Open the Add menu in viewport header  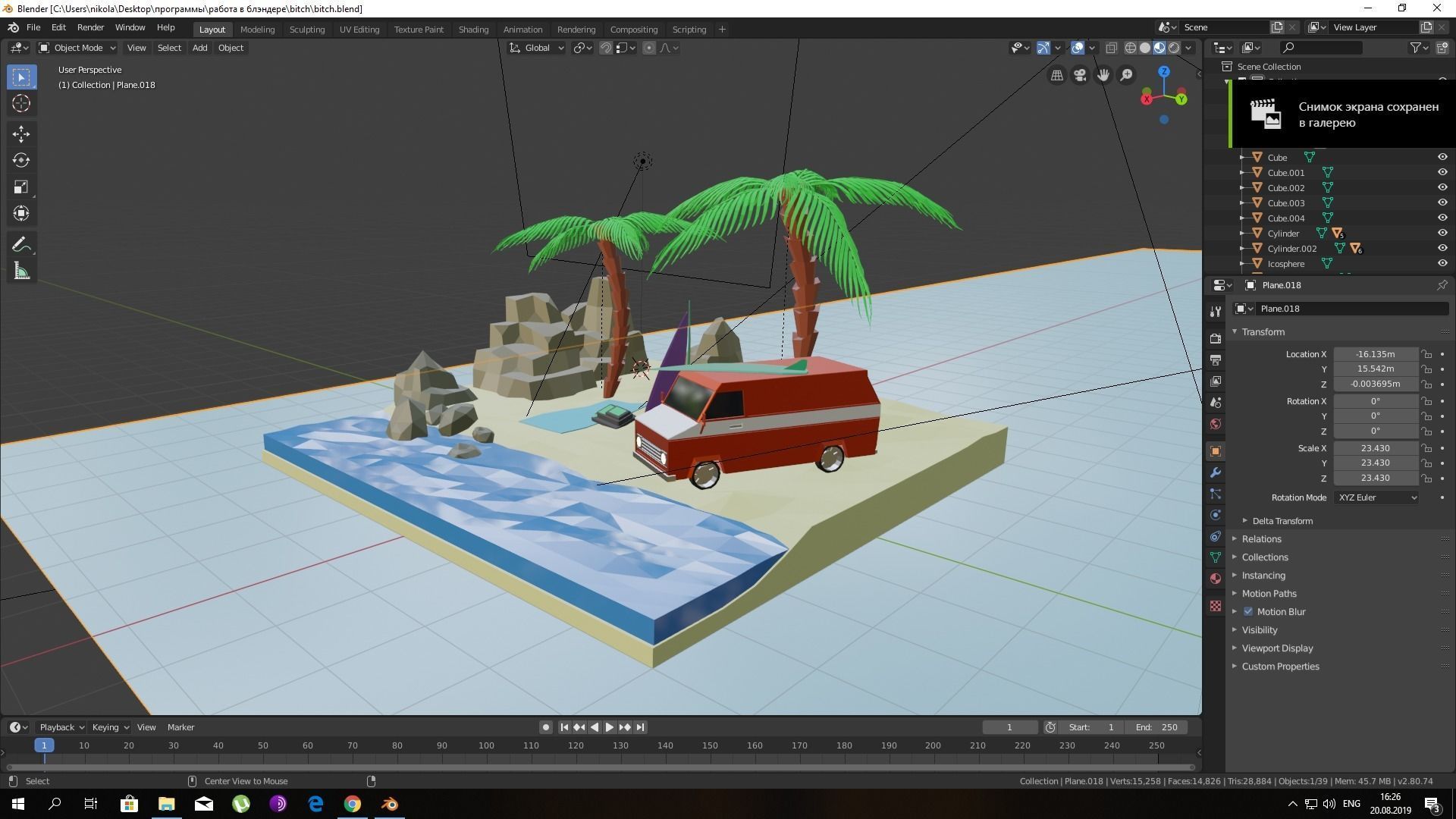199,48
